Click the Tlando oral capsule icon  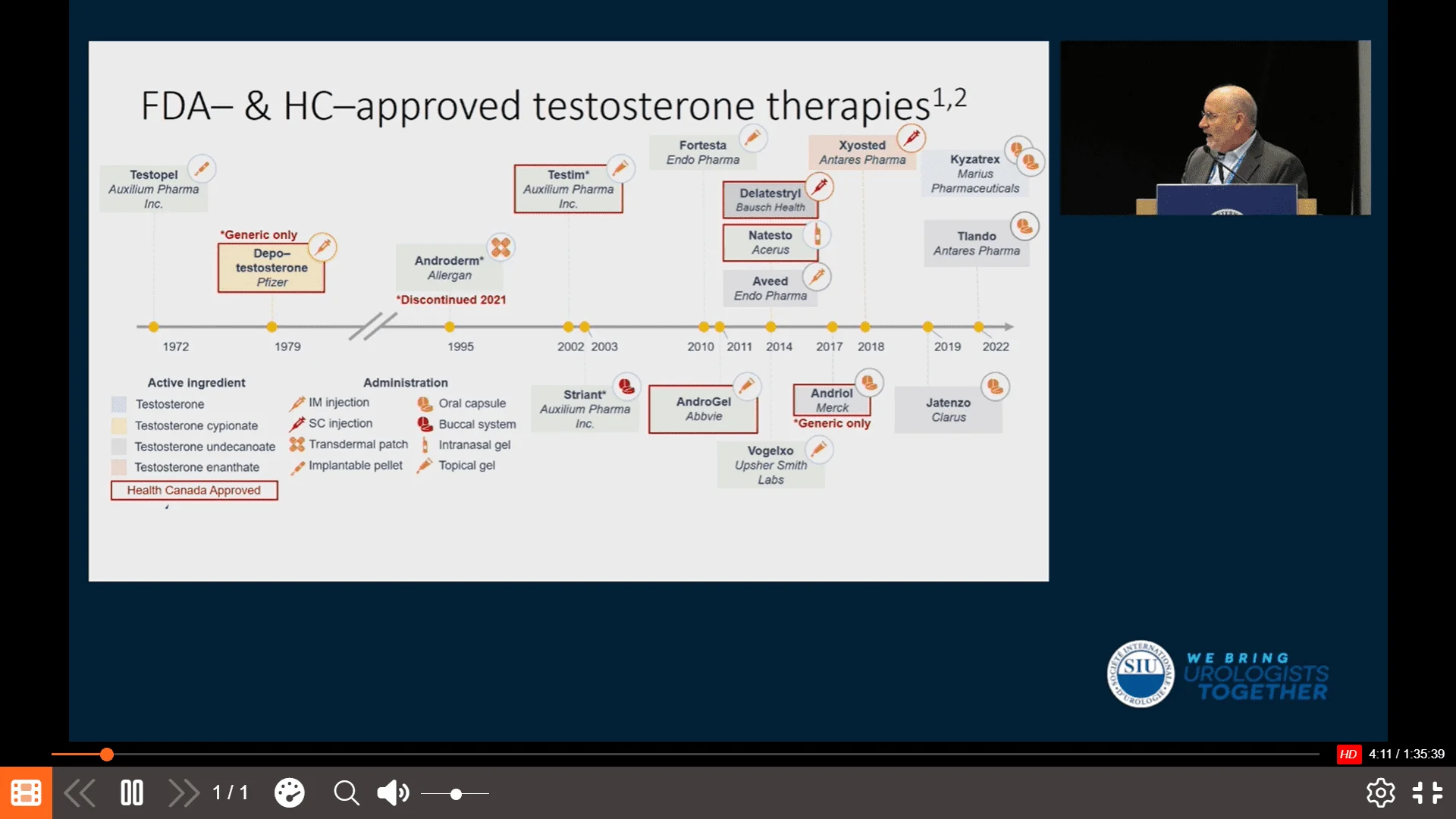pos(1025,226)
